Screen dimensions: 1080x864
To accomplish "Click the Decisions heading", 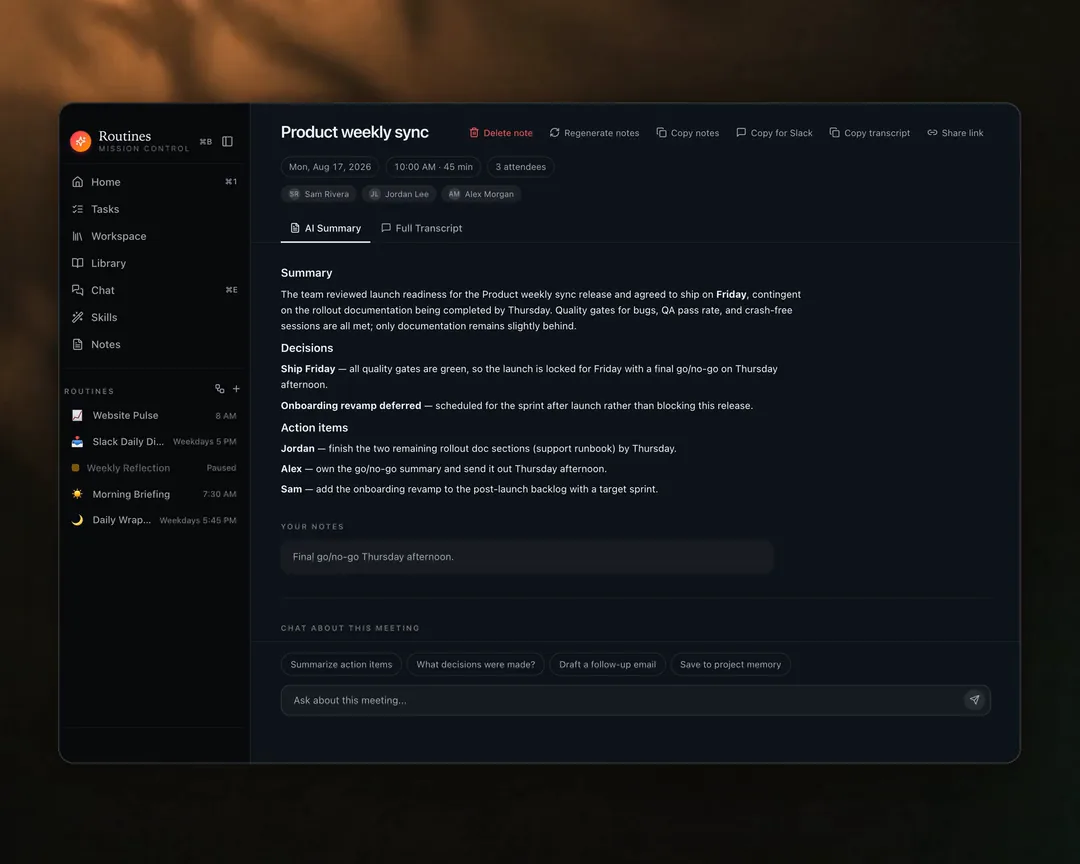I will click(x=307, y=348).
